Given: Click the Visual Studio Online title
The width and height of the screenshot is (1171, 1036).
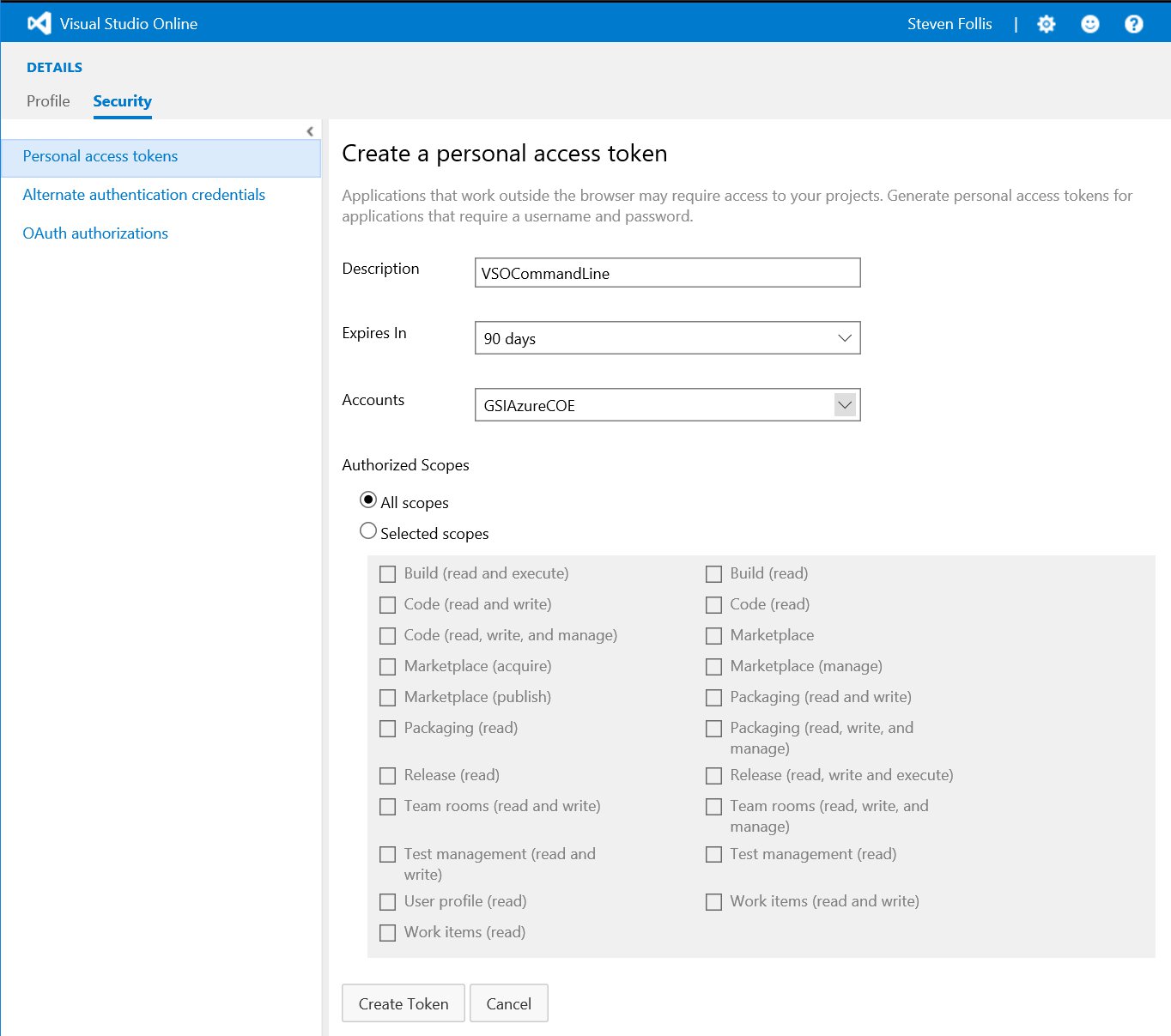Looking at the screenshot, I should click(129, 24).
